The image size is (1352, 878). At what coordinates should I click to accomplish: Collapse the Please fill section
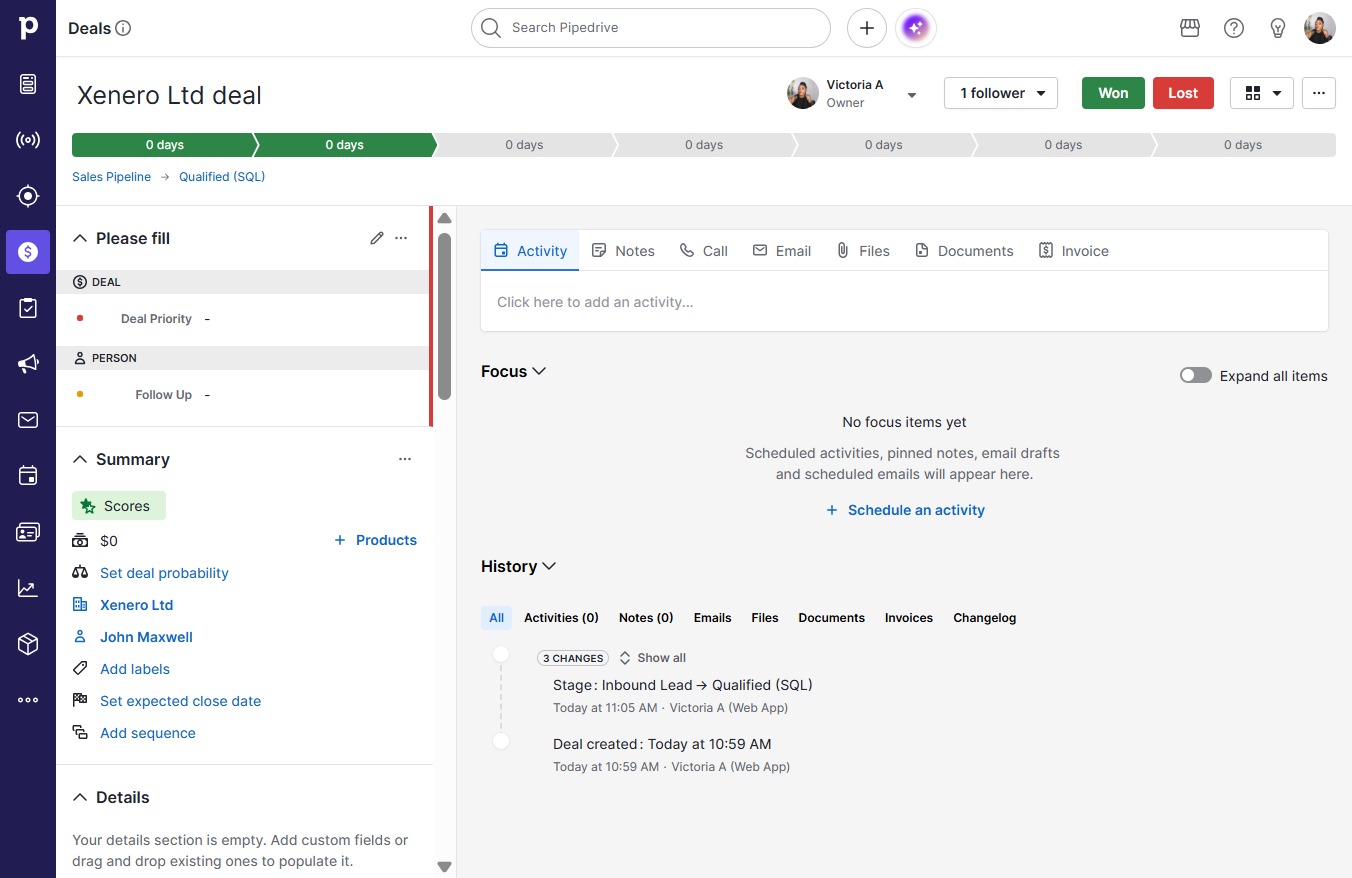pos(81,238)
